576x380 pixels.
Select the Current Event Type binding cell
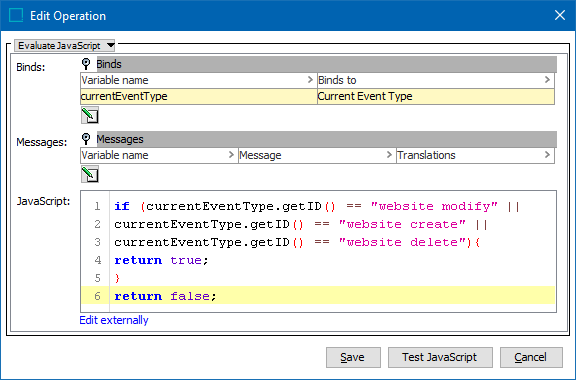point(436,96)
